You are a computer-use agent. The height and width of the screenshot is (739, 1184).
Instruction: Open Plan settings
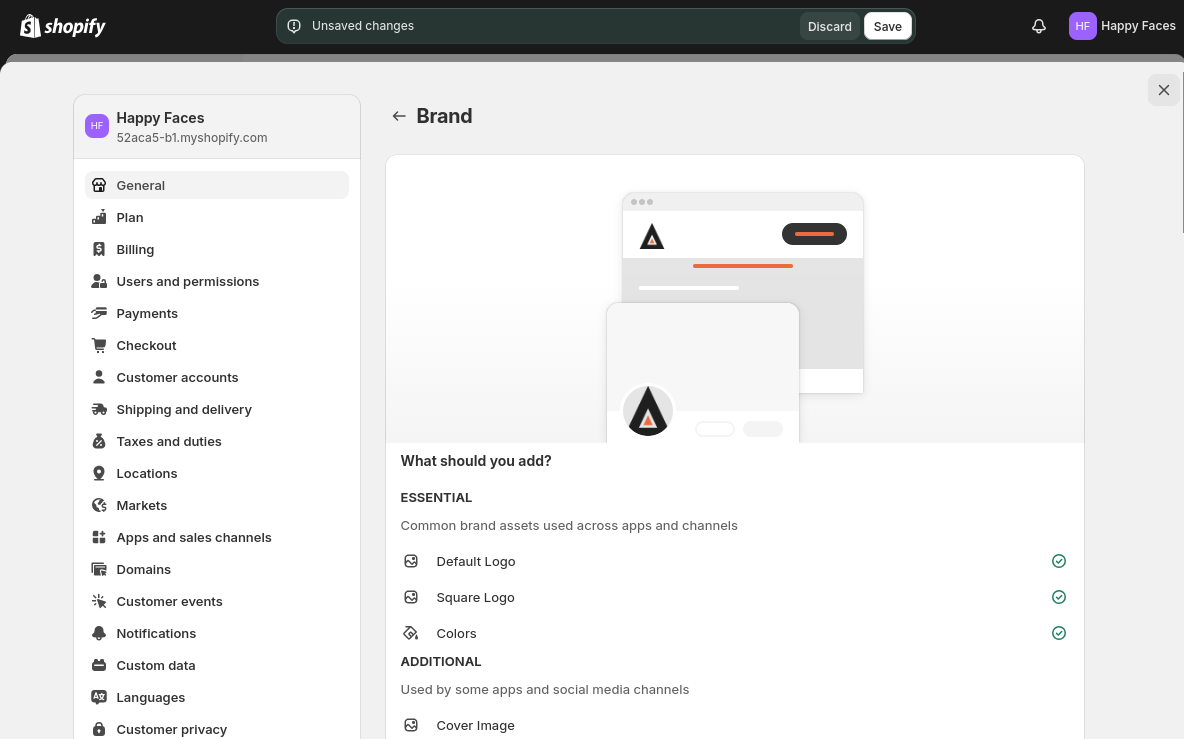pyautogui.click(x=217, y=217)
